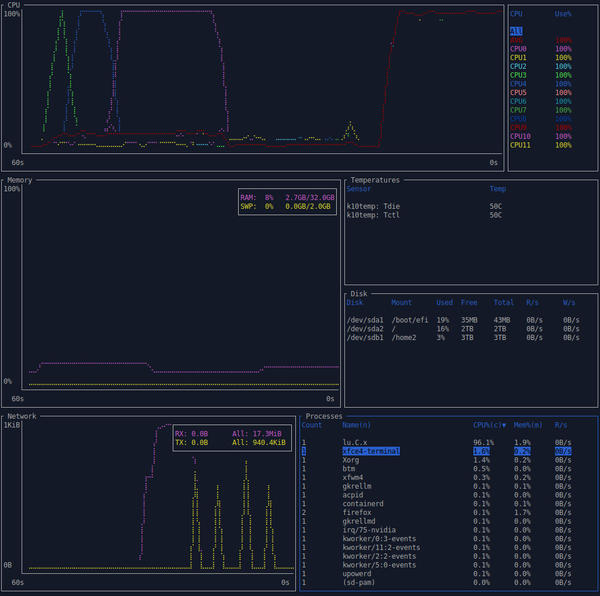Select the acpid process row
Viewport: 600px width, 596px height.
point(436,495)
